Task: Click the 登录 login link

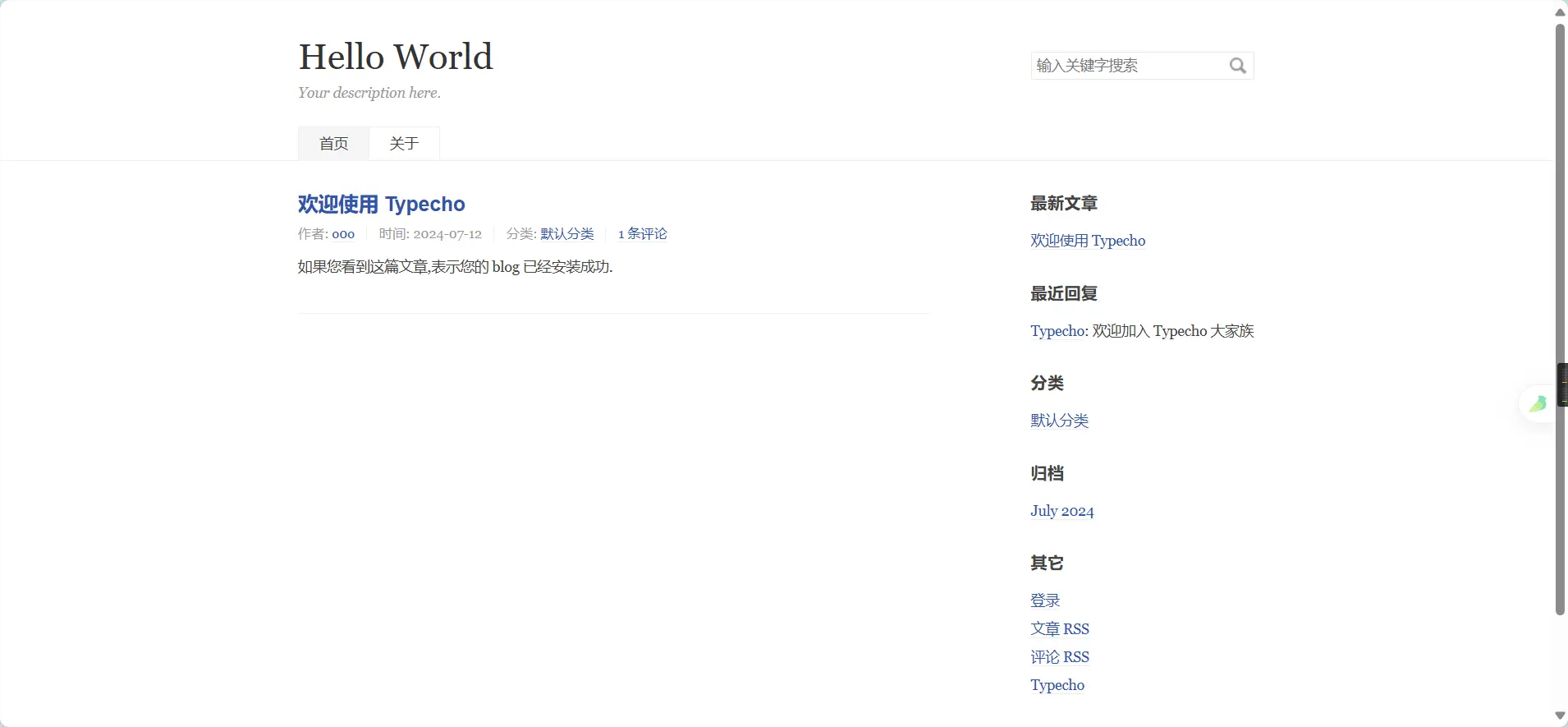Action: tap(1045, 600)
